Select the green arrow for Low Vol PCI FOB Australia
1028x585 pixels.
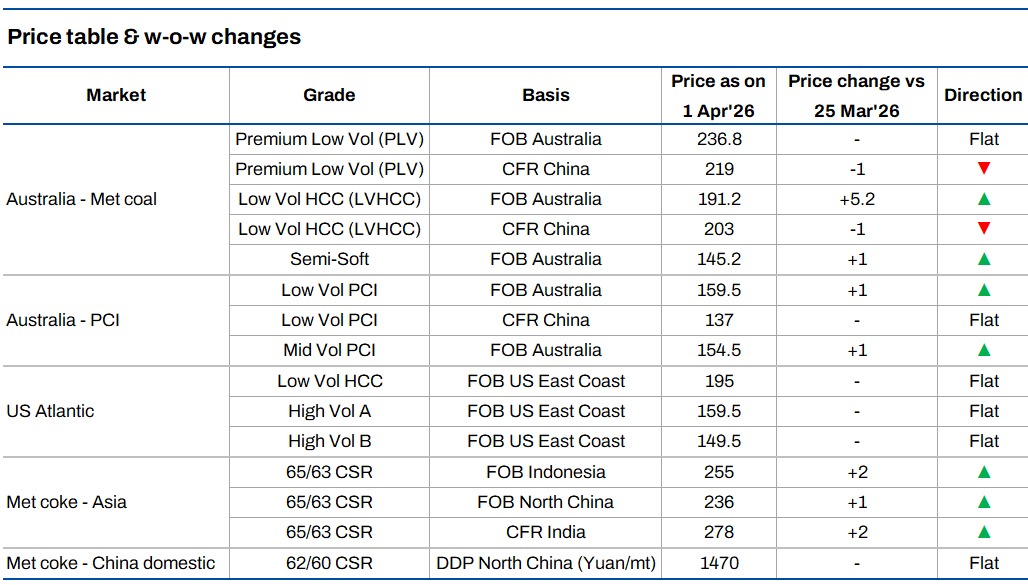point(983,290)
